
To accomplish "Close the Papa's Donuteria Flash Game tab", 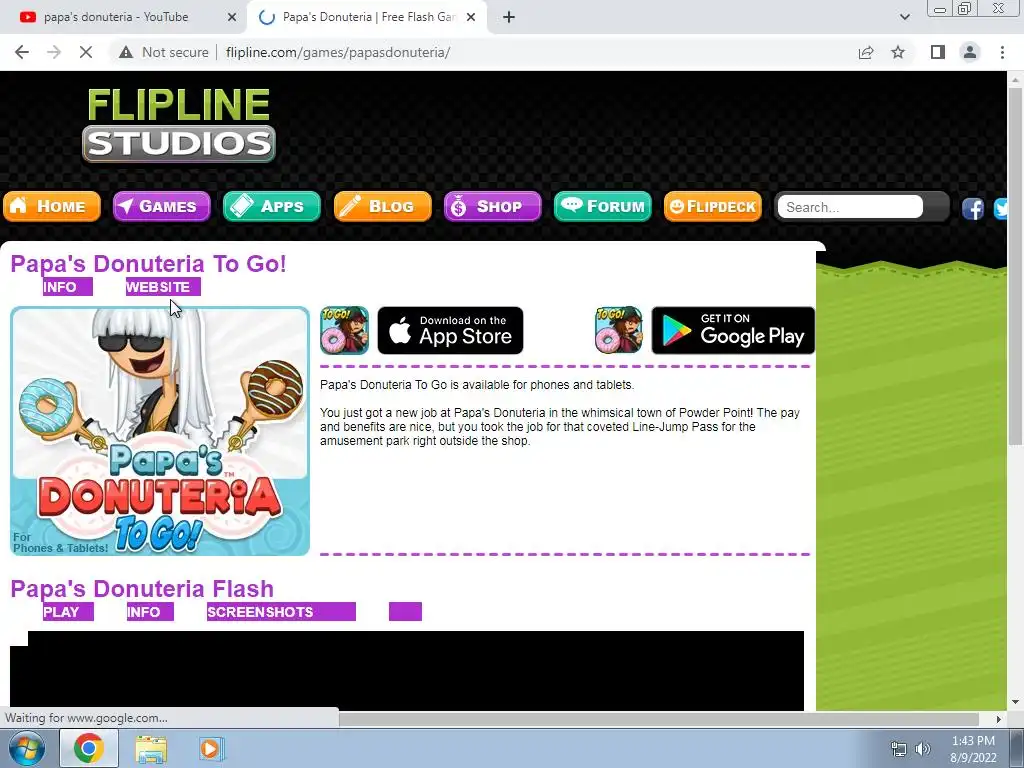I will (471, 17).
